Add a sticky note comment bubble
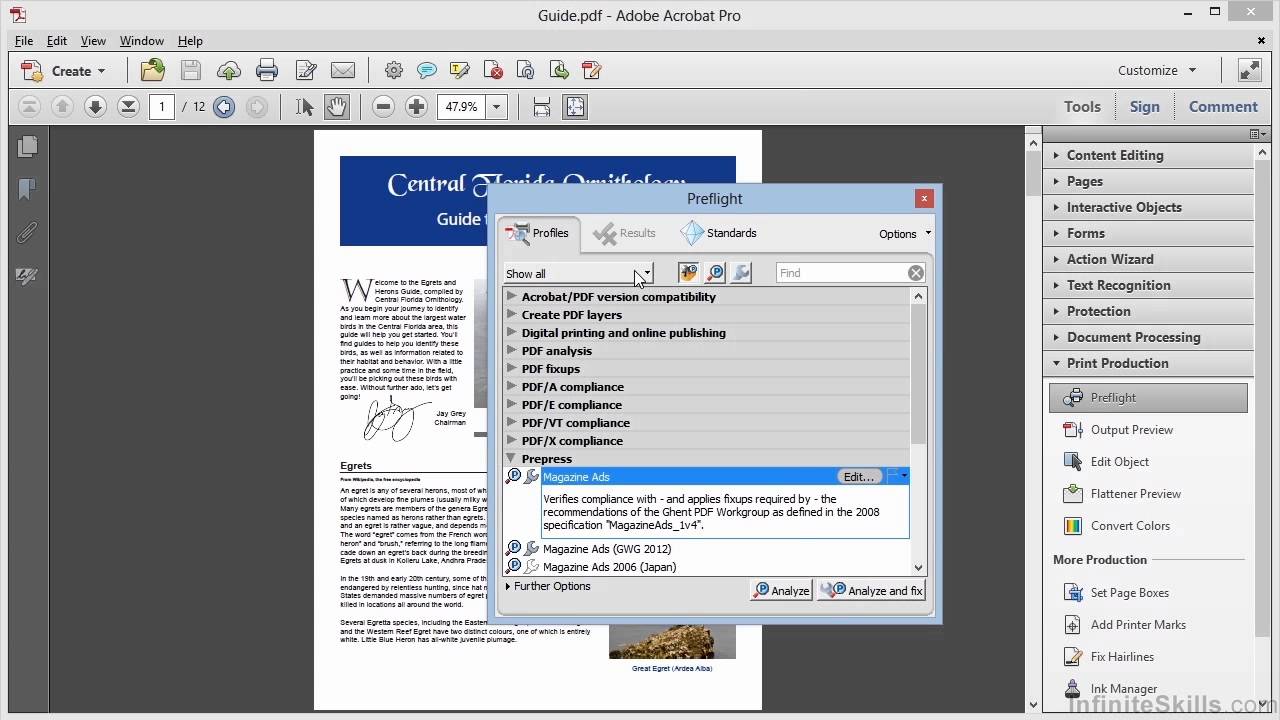 pyautogui.click(x=427, y=70)
